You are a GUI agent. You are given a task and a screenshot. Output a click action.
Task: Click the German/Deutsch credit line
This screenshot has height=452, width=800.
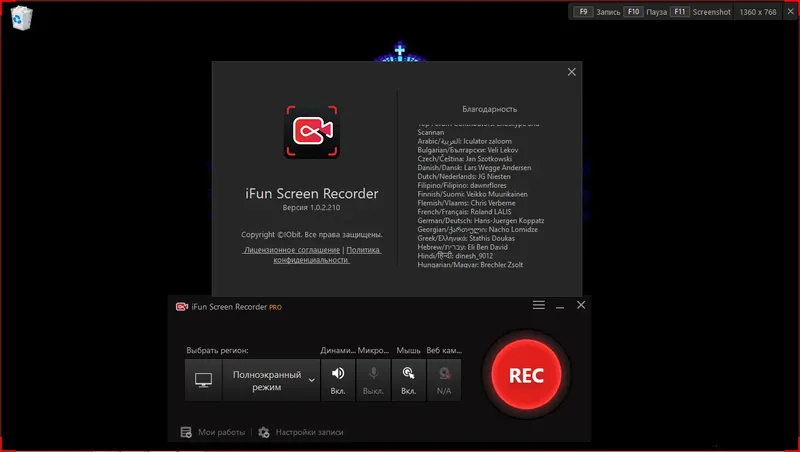coord(481,221)
